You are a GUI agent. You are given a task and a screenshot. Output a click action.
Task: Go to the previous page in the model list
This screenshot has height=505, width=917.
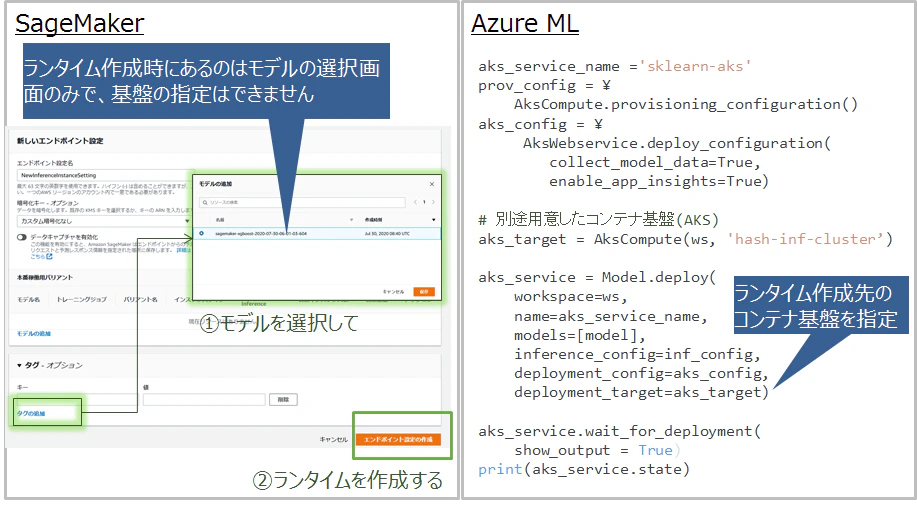coord(415,202)
